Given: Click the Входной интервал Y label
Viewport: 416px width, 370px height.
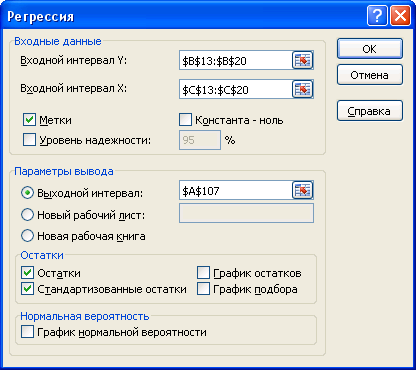Looking at the screenshot, I should pos(73,60).
